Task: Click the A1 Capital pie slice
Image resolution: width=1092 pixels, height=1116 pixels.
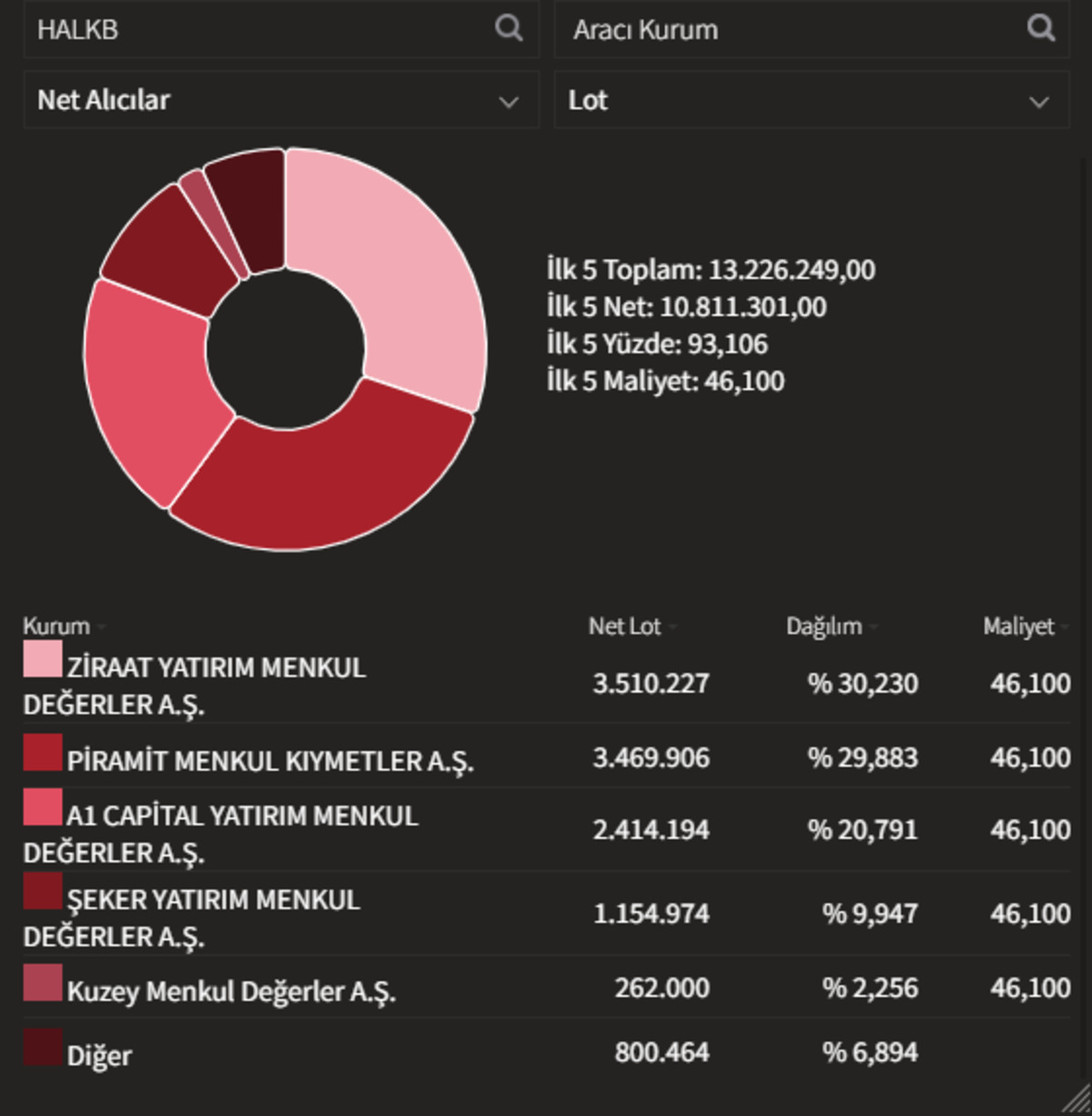Action: click(x=150, y=391)
